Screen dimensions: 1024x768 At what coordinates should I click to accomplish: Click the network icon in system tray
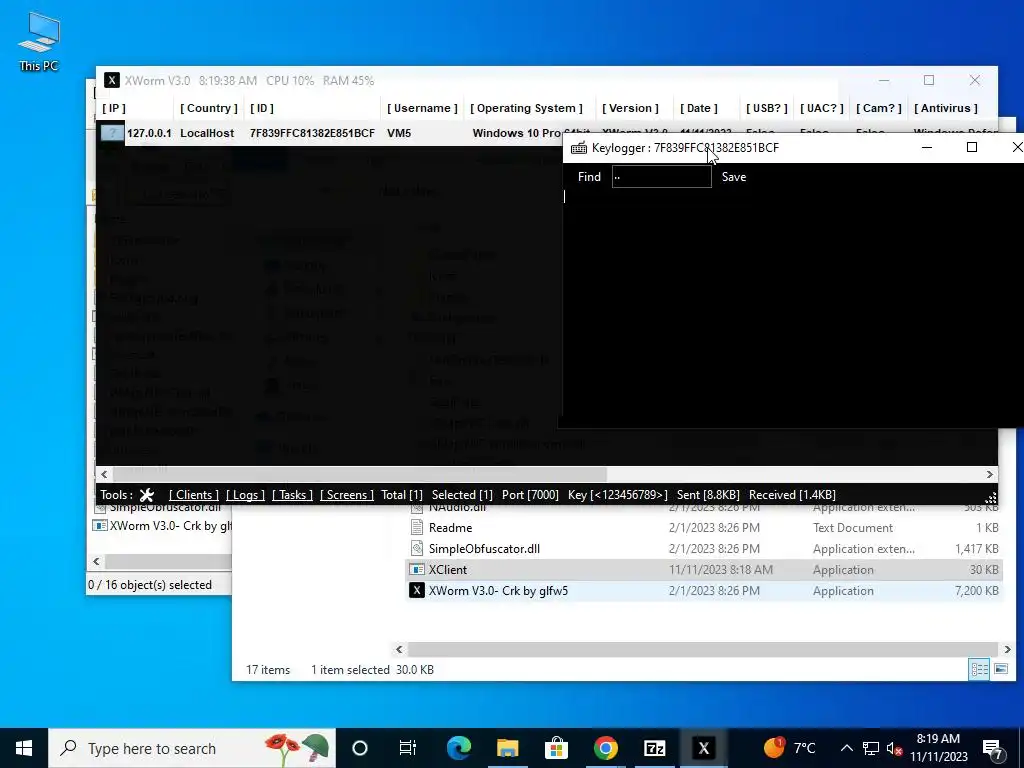click(871, 749)
